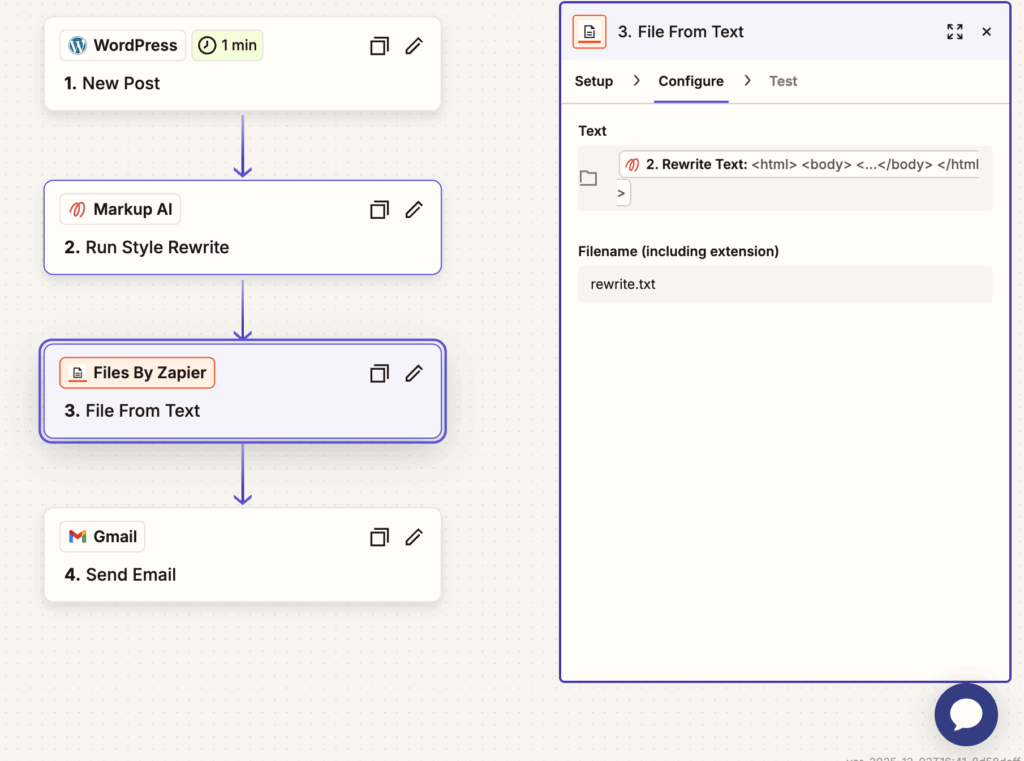Open the chat support bubble
Viewport: 1024px width, 761px height.
coord(965,714)
